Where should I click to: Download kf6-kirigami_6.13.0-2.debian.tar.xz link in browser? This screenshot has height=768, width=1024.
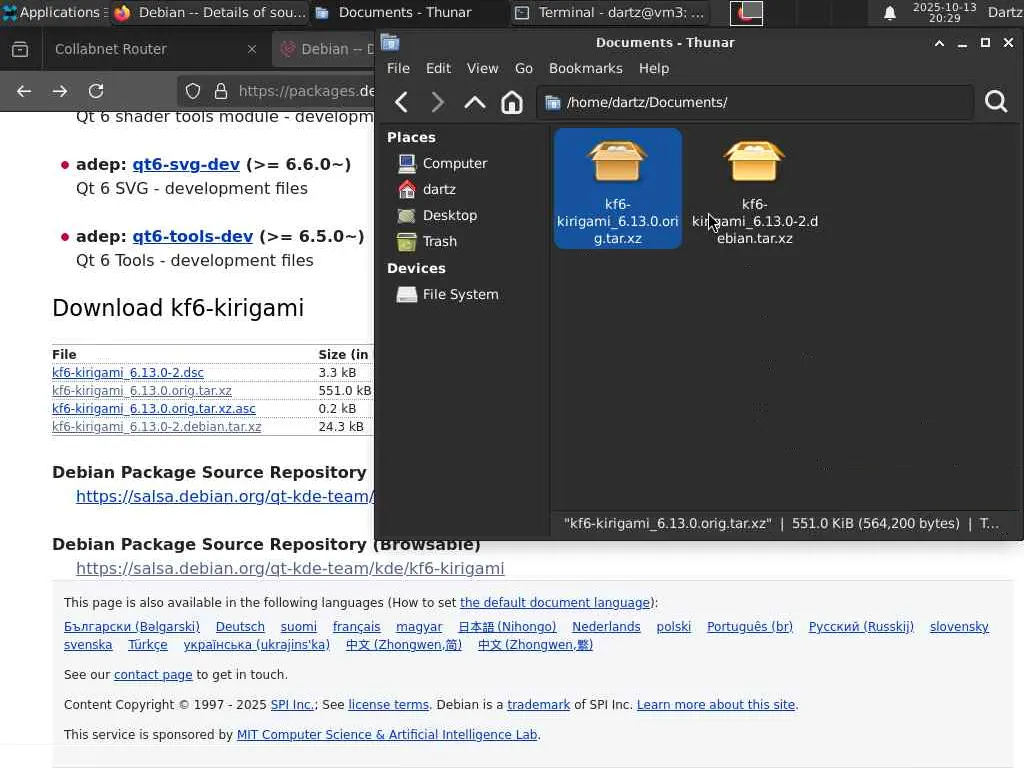tap(157, 427)
